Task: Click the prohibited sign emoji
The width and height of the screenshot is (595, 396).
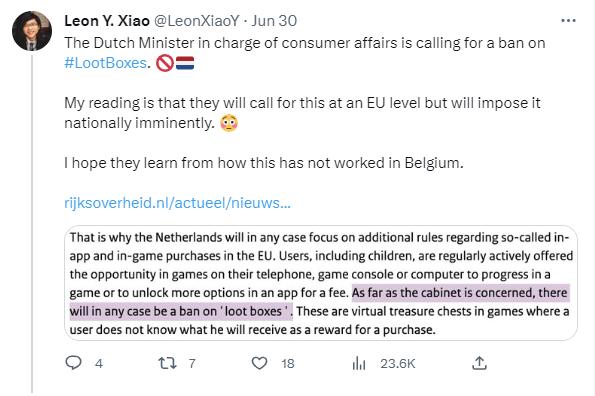Action: coord(165,63)
